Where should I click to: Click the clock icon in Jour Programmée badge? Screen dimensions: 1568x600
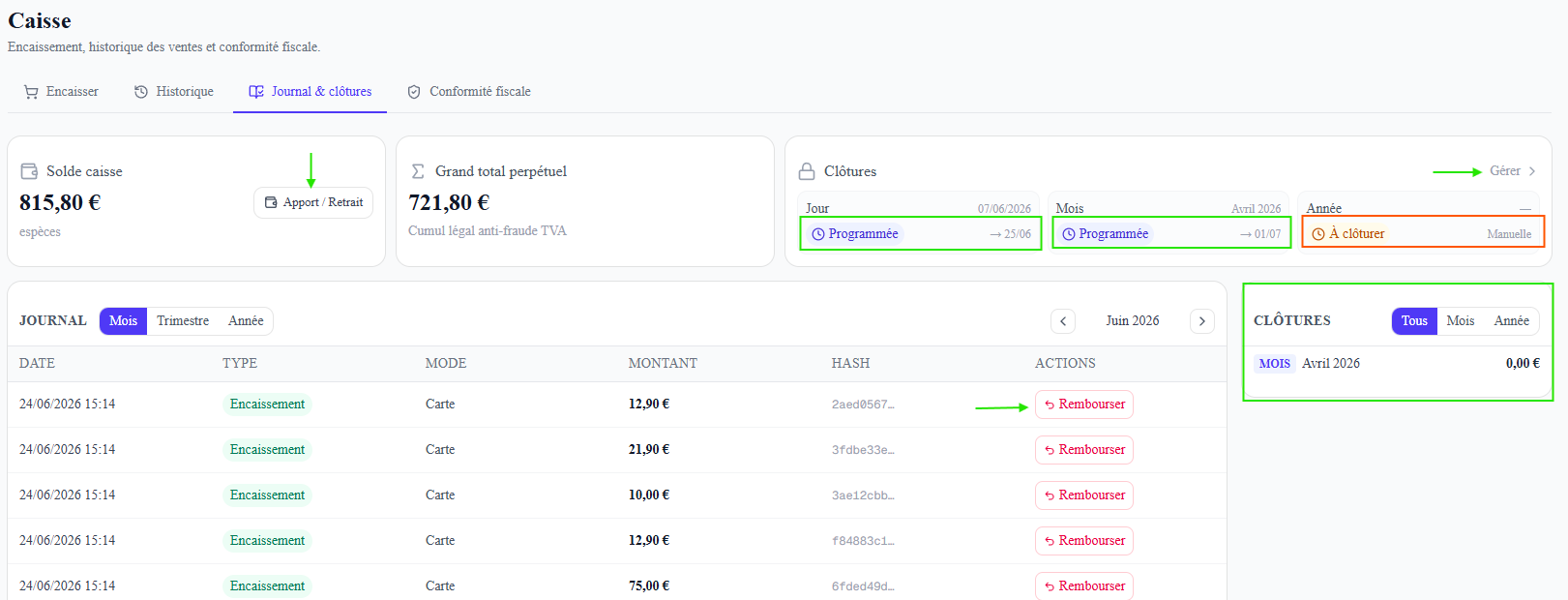click(818, 234)
